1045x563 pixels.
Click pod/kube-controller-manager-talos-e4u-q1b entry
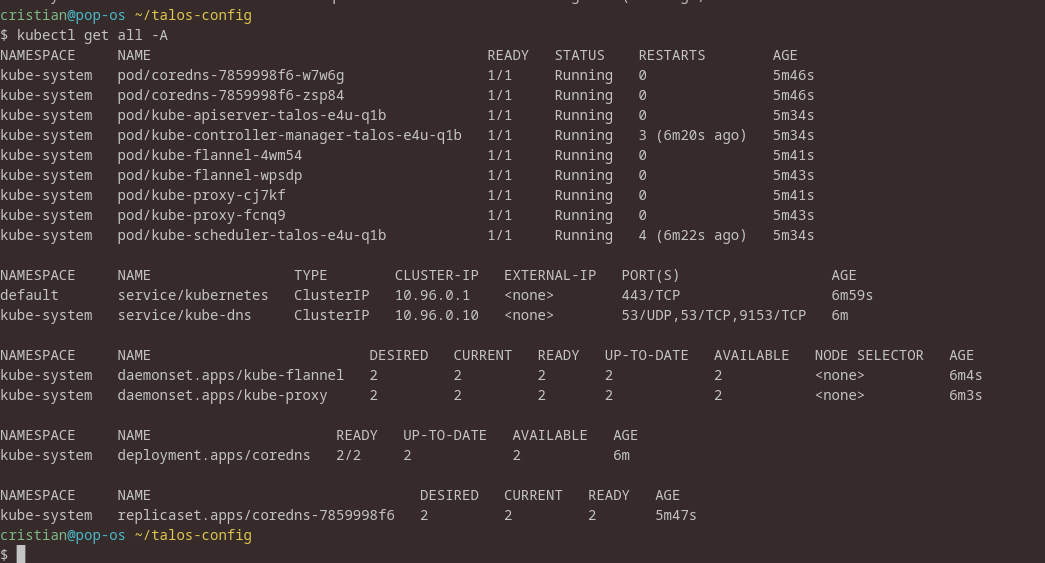[x=289, y=135]
